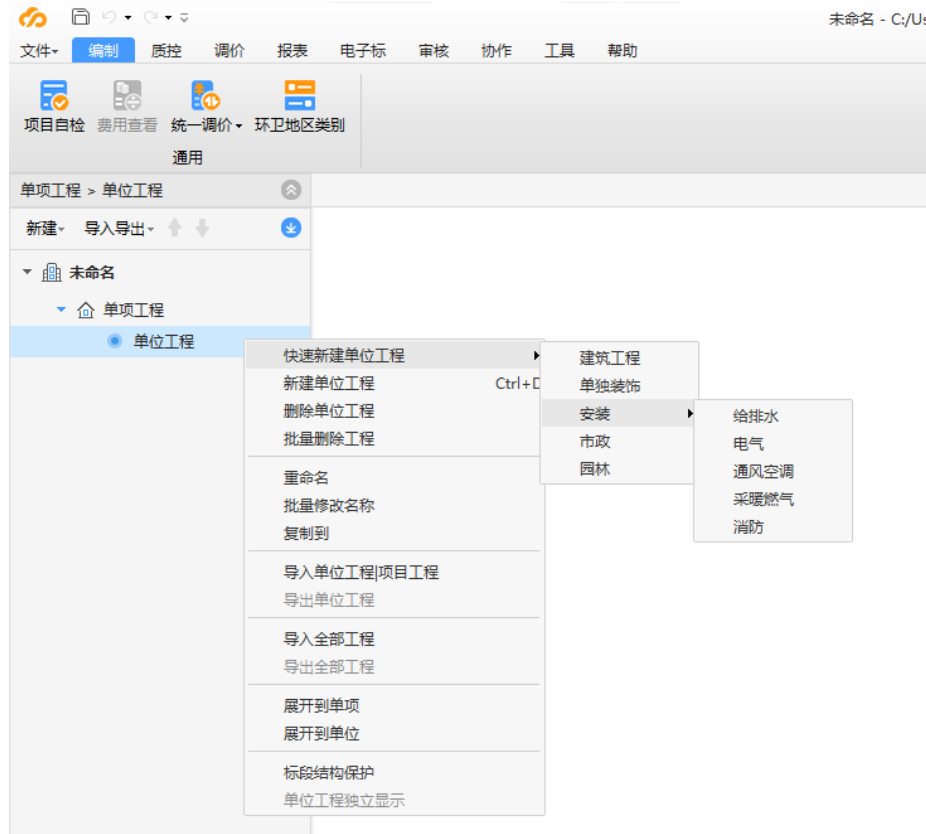Image resolution: width=926 pixels, height=834 pixels.
Task: Click the blue download circle icon
Action: coord(291,227)
